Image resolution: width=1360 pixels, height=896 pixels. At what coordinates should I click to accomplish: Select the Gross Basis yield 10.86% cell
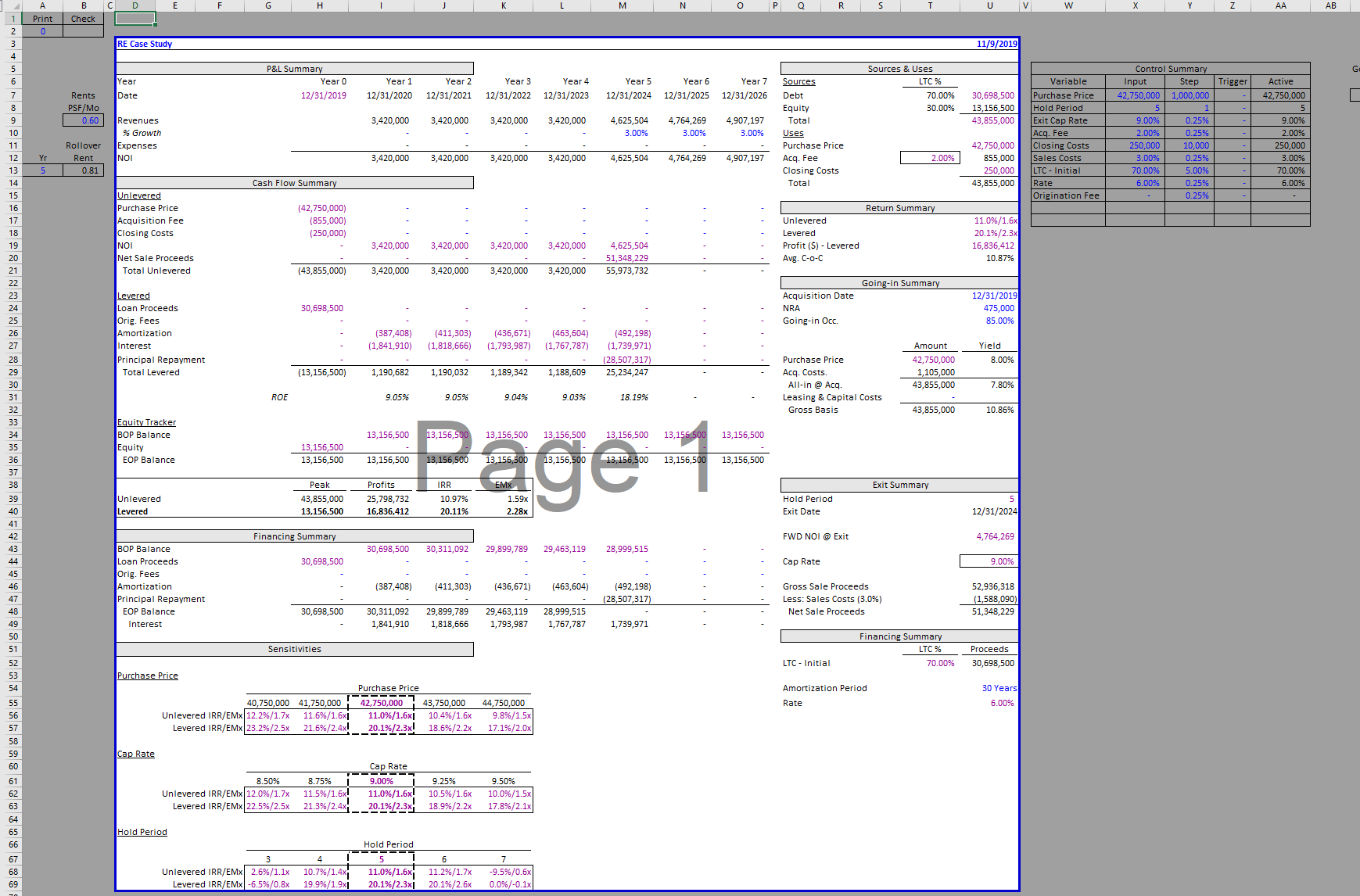(x=1000, y=410)
